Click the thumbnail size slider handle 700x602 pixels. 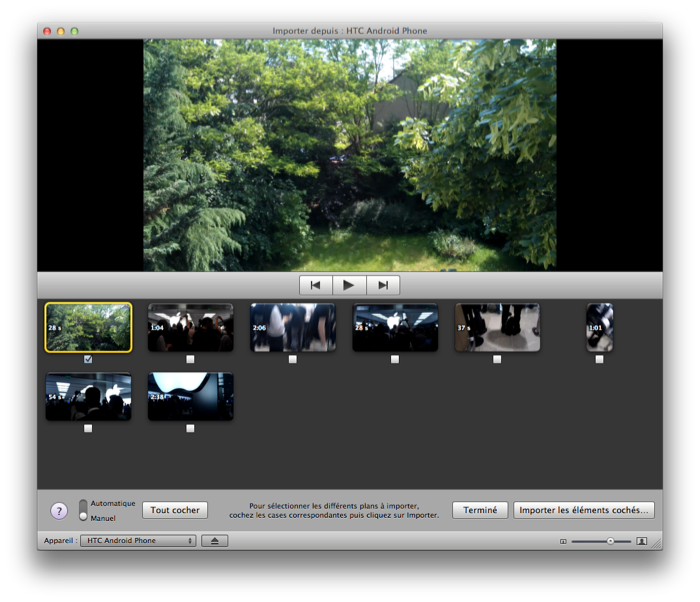[x=611, y=541]
